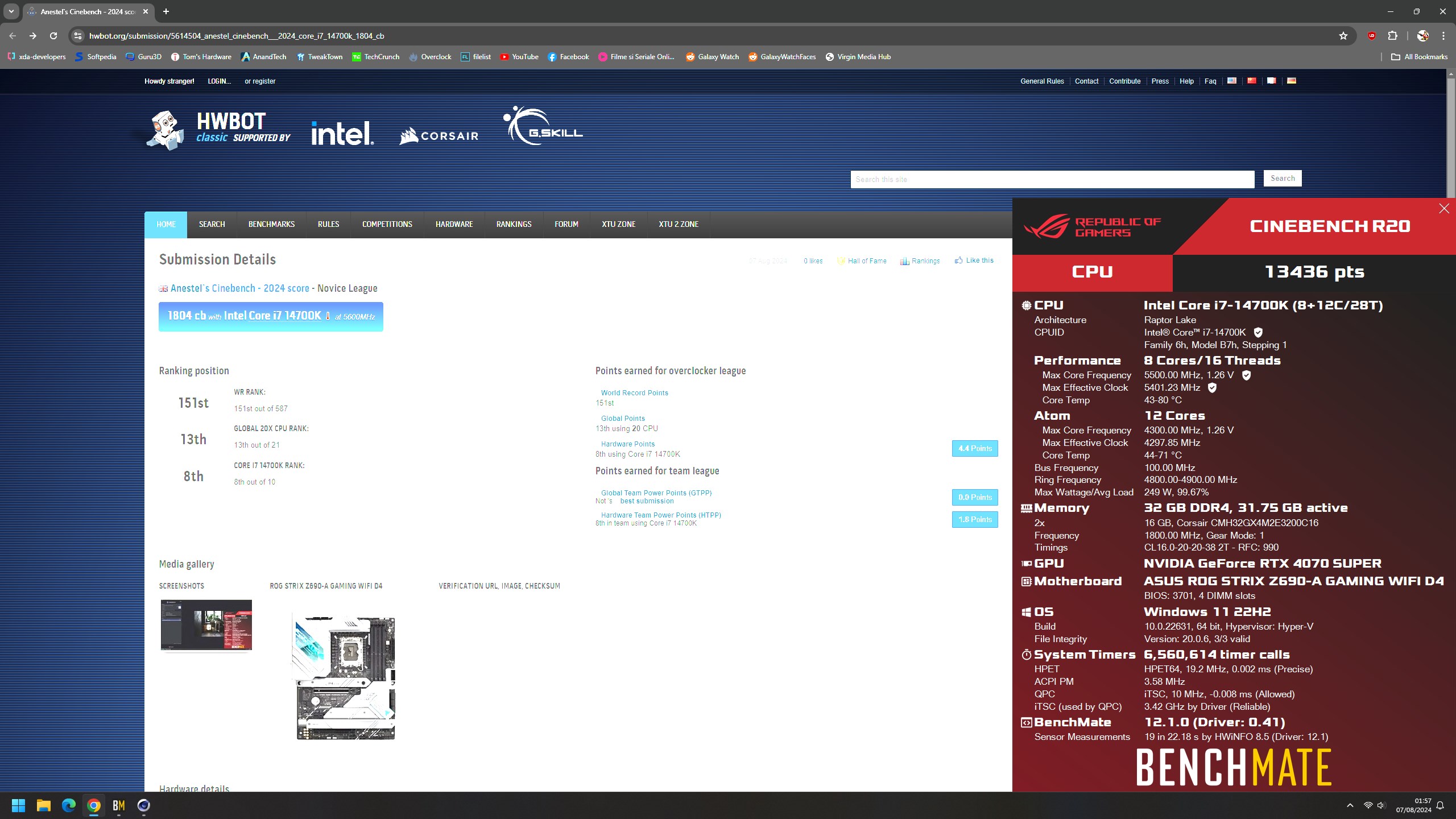
Task: Click the Intel sponsor logo
Action: click(342, 133)
